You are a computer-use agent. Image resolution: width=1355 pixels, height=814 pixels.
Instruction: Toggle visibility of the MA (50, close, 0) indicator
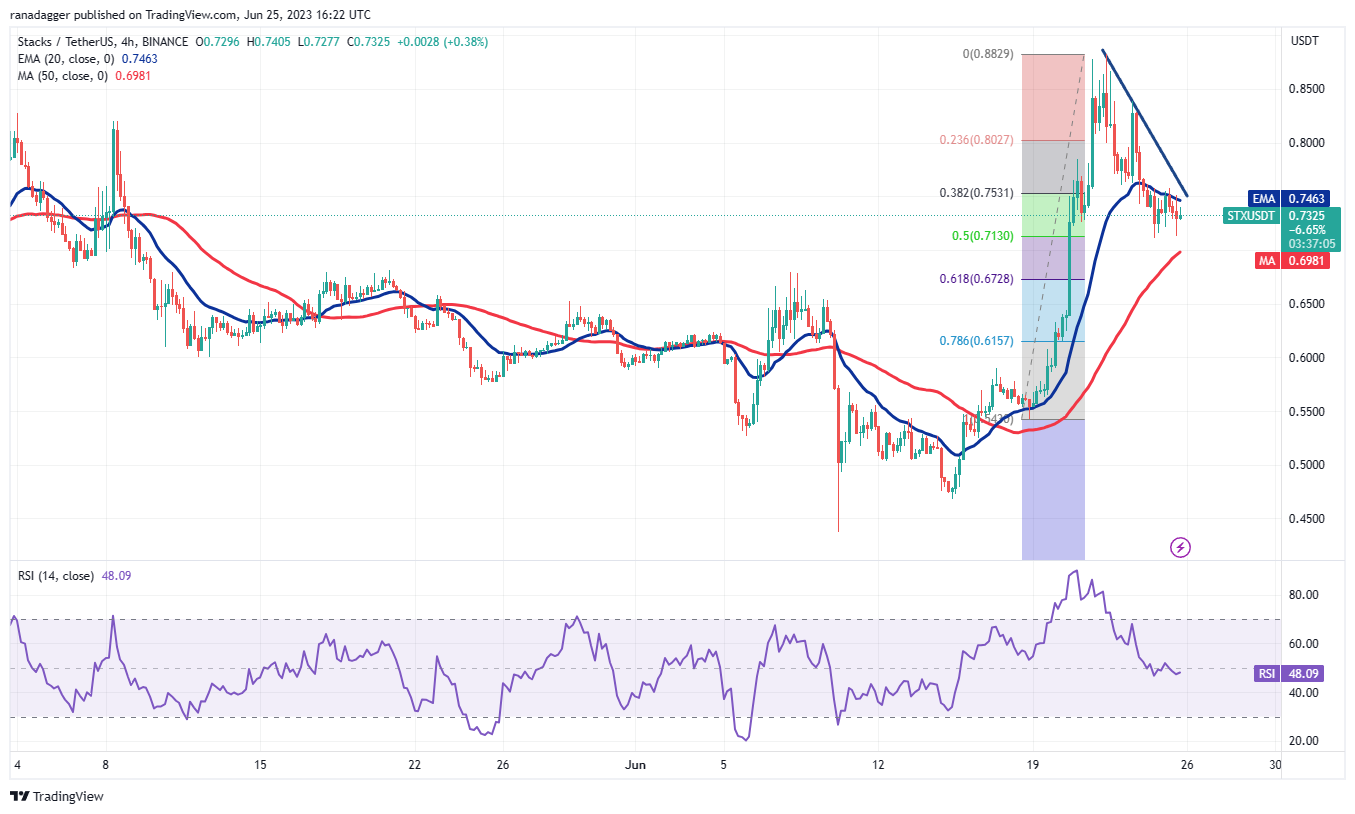60,75
